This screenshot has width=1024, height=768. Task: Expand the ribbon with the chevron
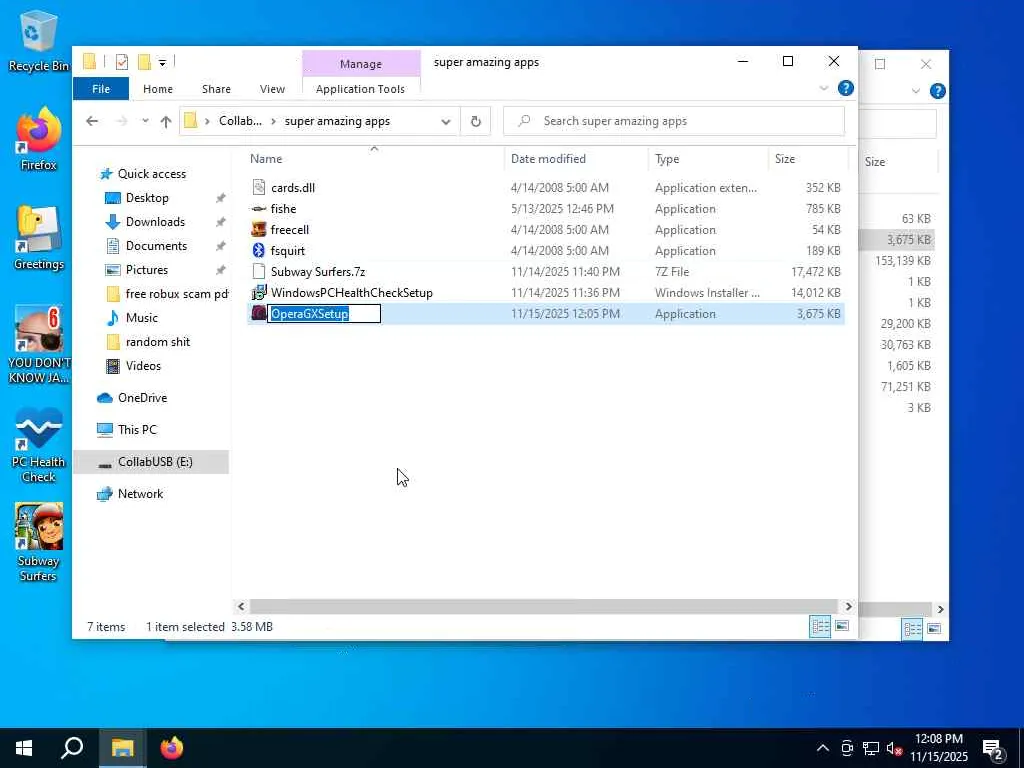824,88
